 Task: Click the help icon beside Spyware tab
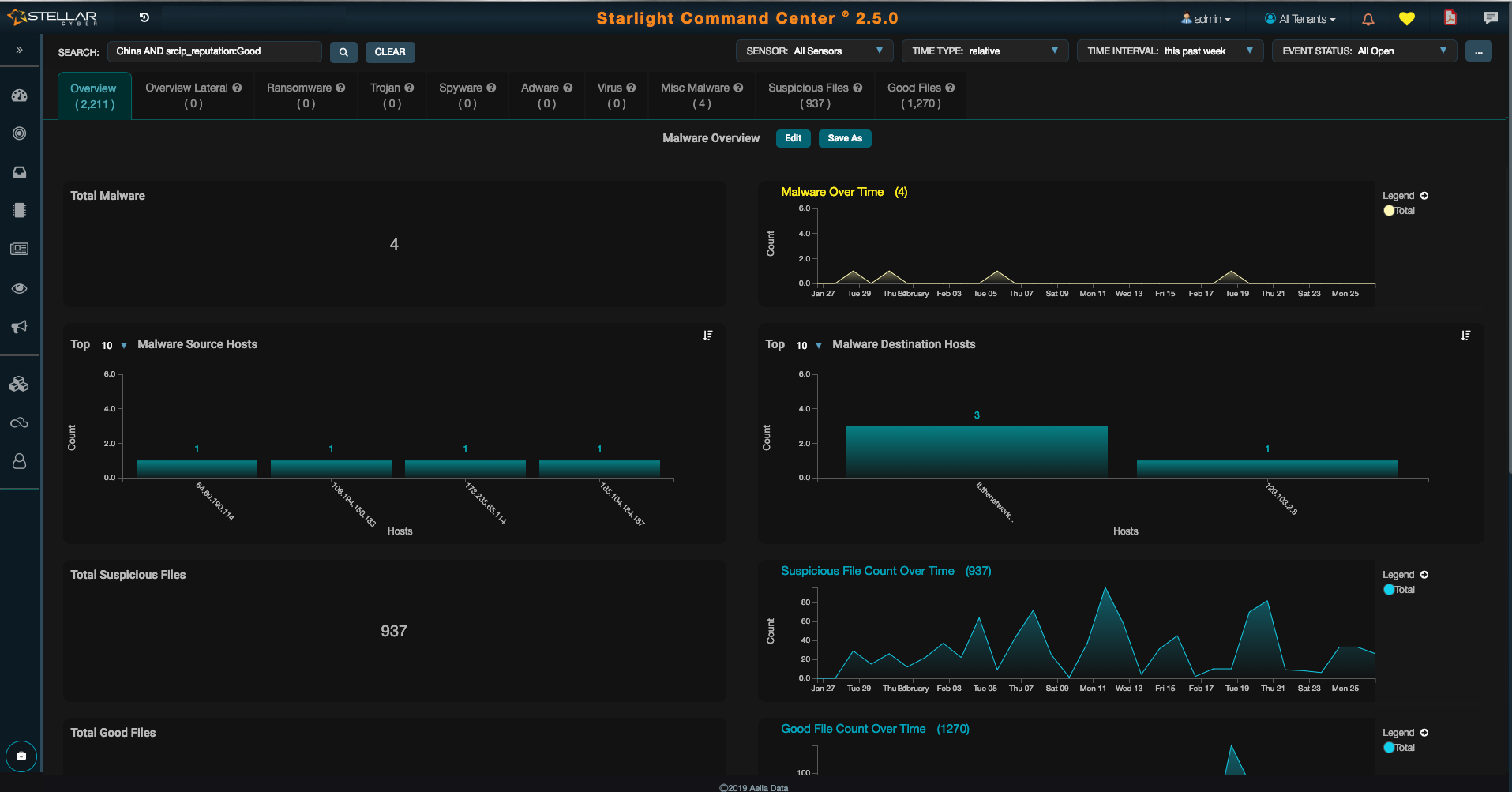click(491, 88)
